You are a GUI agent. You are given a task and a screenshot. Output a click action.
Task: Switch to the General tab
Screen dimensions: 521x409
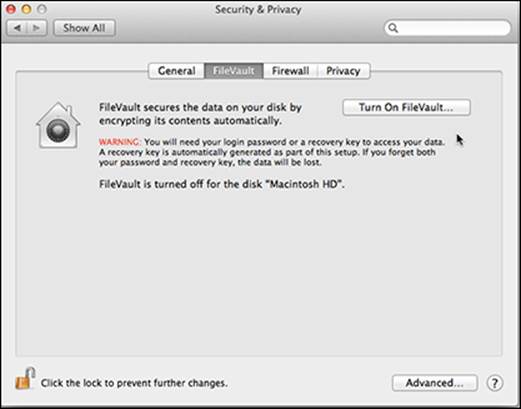(x=176, y=71)
